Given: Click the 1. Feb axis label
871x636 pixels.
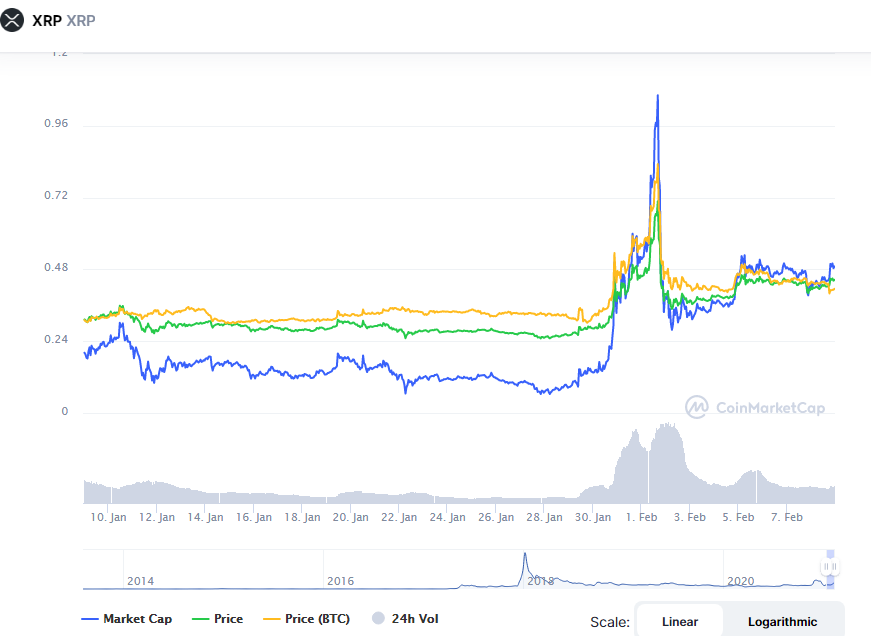Looking at the screenshot, I should [642, 517].
